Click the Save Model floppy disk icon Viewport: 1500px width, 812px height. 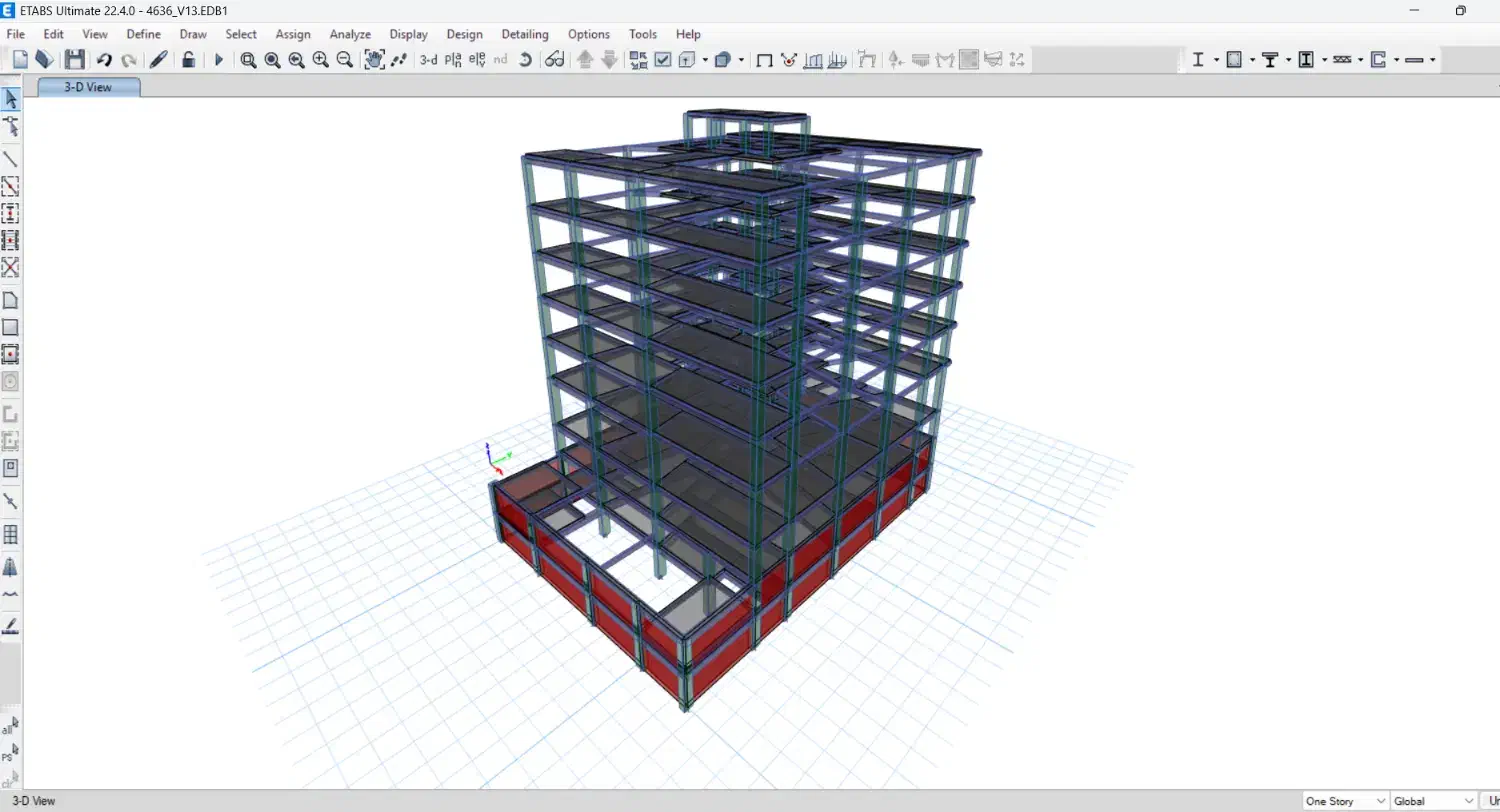click(75, 60)
